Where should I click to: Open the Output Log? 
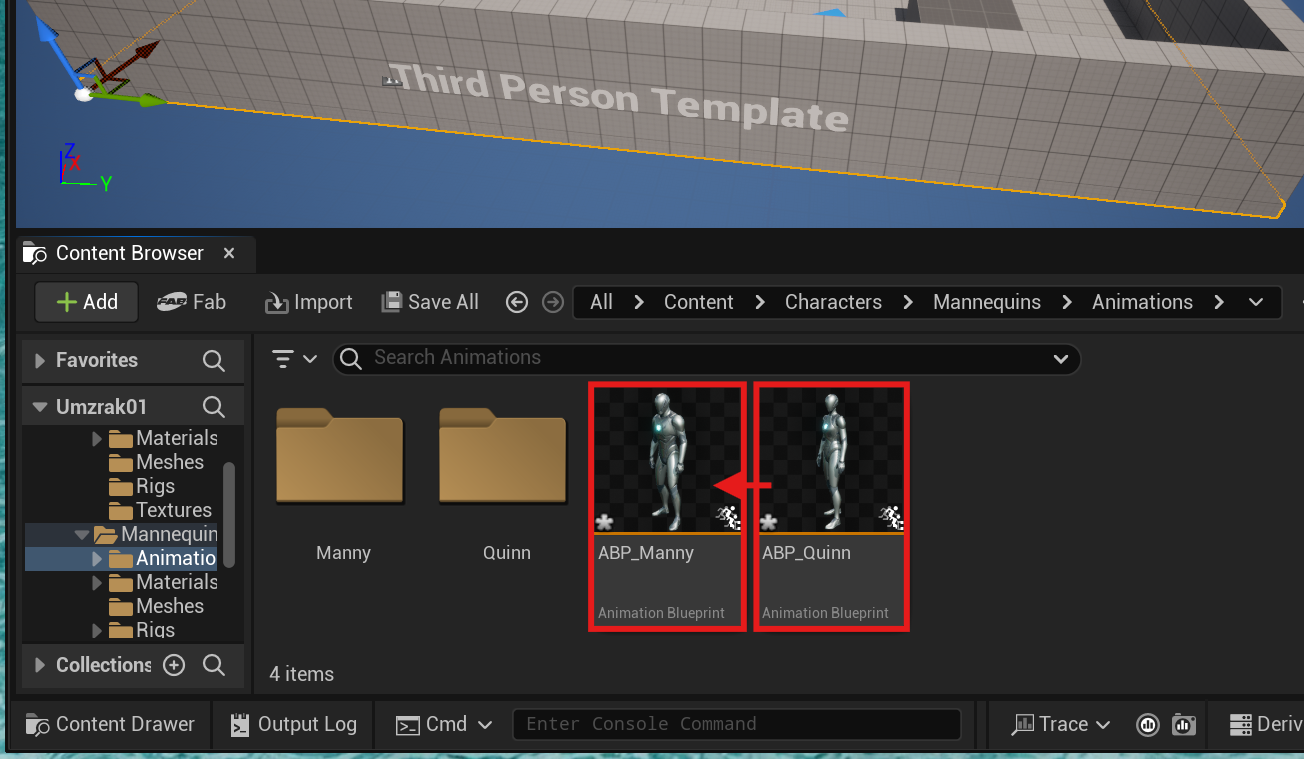click(x=293, y=724)
